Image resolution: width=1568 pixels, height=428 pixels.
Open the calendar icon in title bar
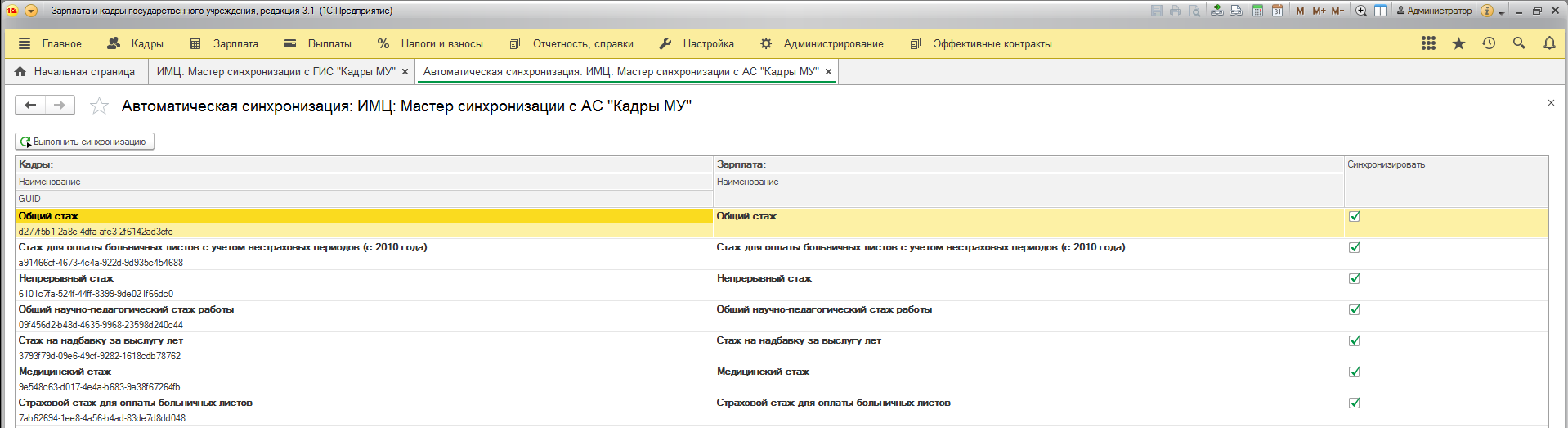(1277, 11)
